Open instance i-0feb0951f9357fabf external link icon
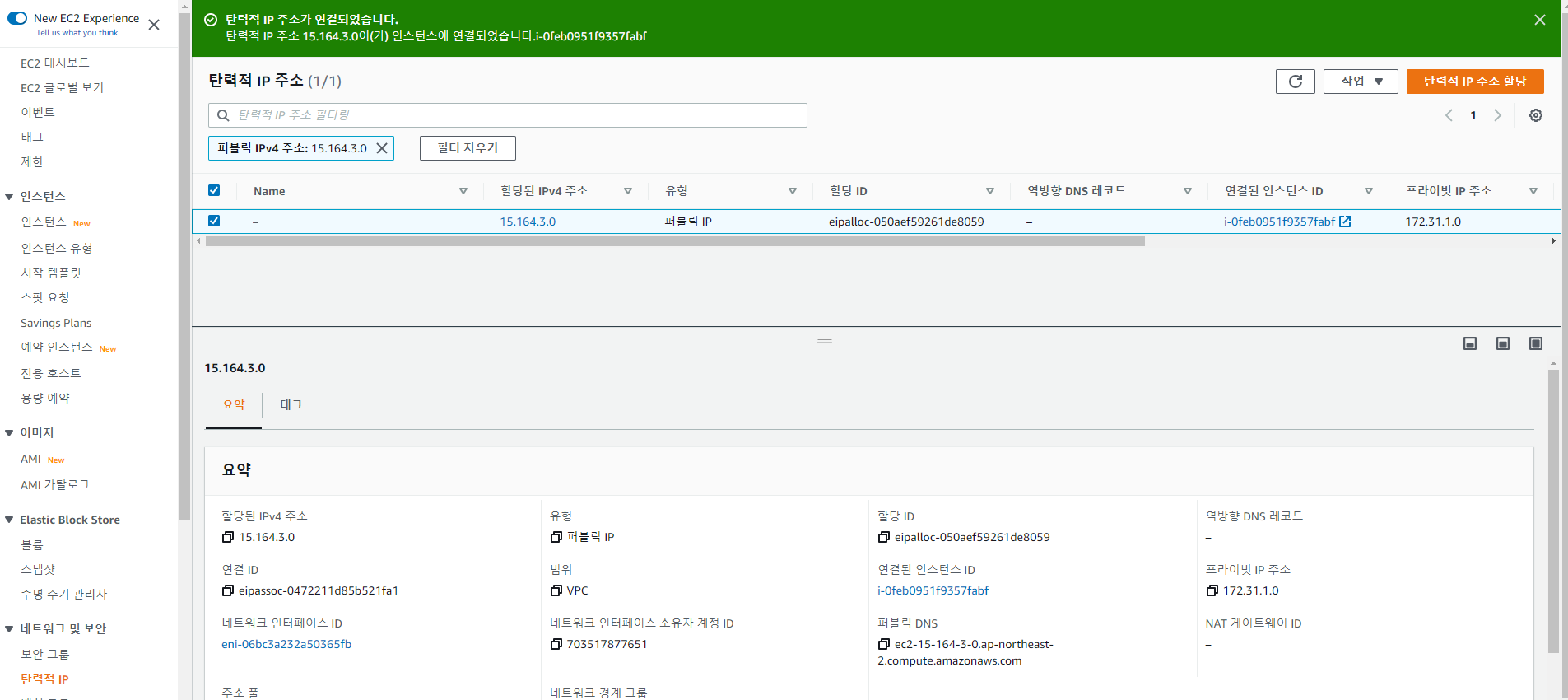Screen dimensions: 1568x700 [1345, 222]
